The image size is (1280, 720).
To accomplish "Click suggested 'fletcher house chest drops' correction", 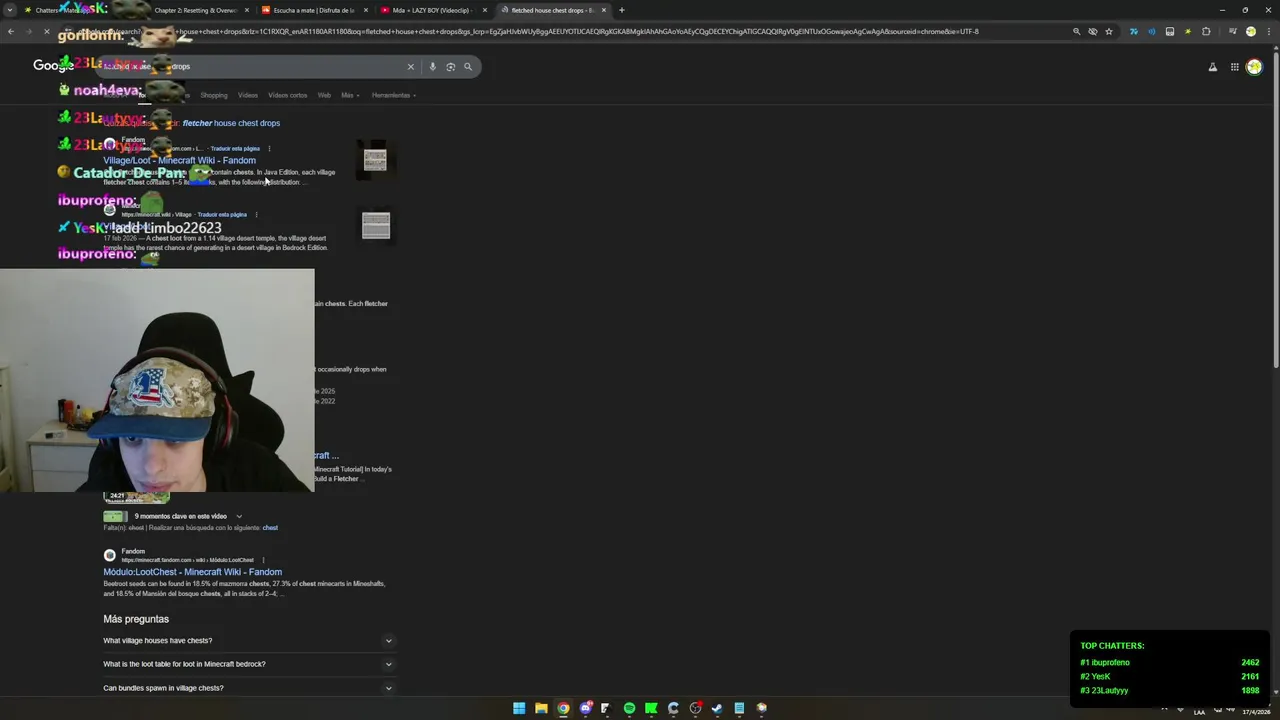I will point(231,123).
